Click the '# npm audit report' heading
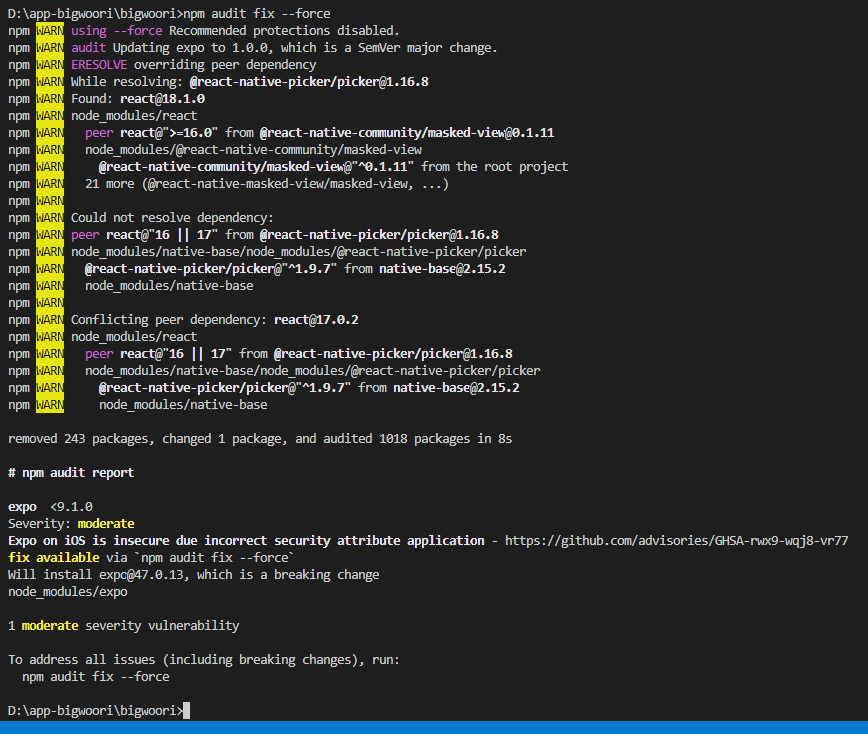Image resolution: width=868 pixels, height=734 pixels. click(x=71, y=473)
